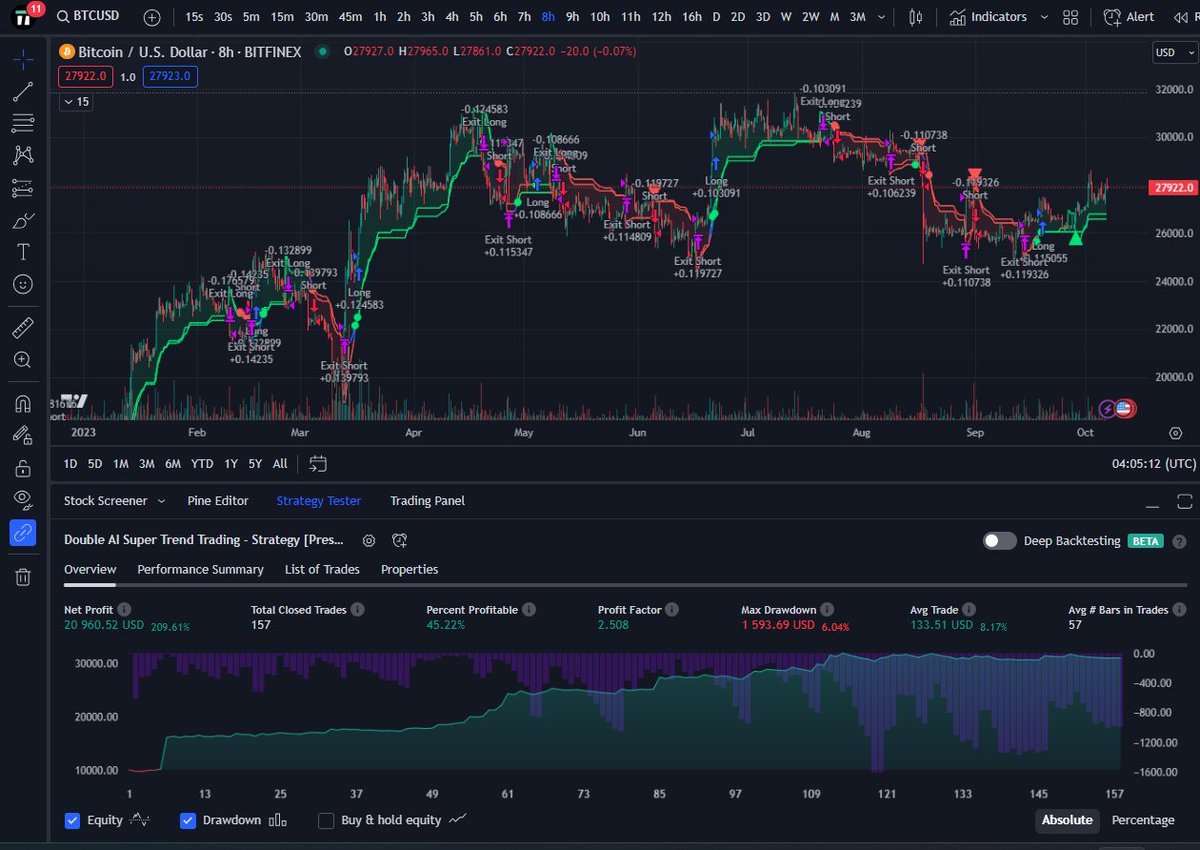Open the Fibonacci retracement tools
The width and height of the screenshot is (1200, 850).
pos(23,124)
